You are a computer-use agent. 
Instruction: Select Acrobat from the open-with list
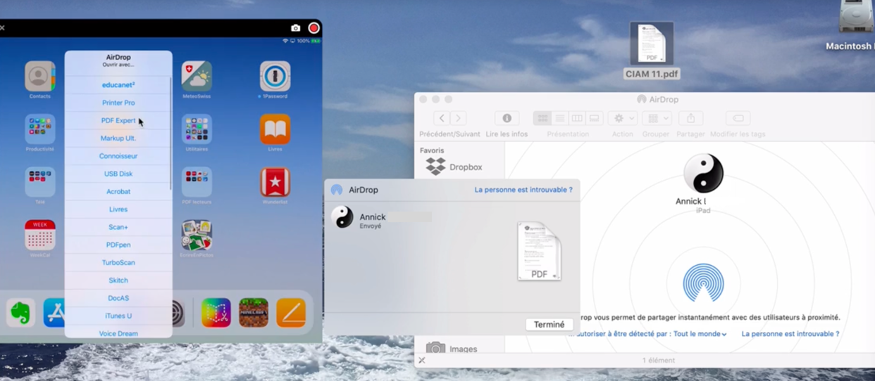click(x=118, y=192)
